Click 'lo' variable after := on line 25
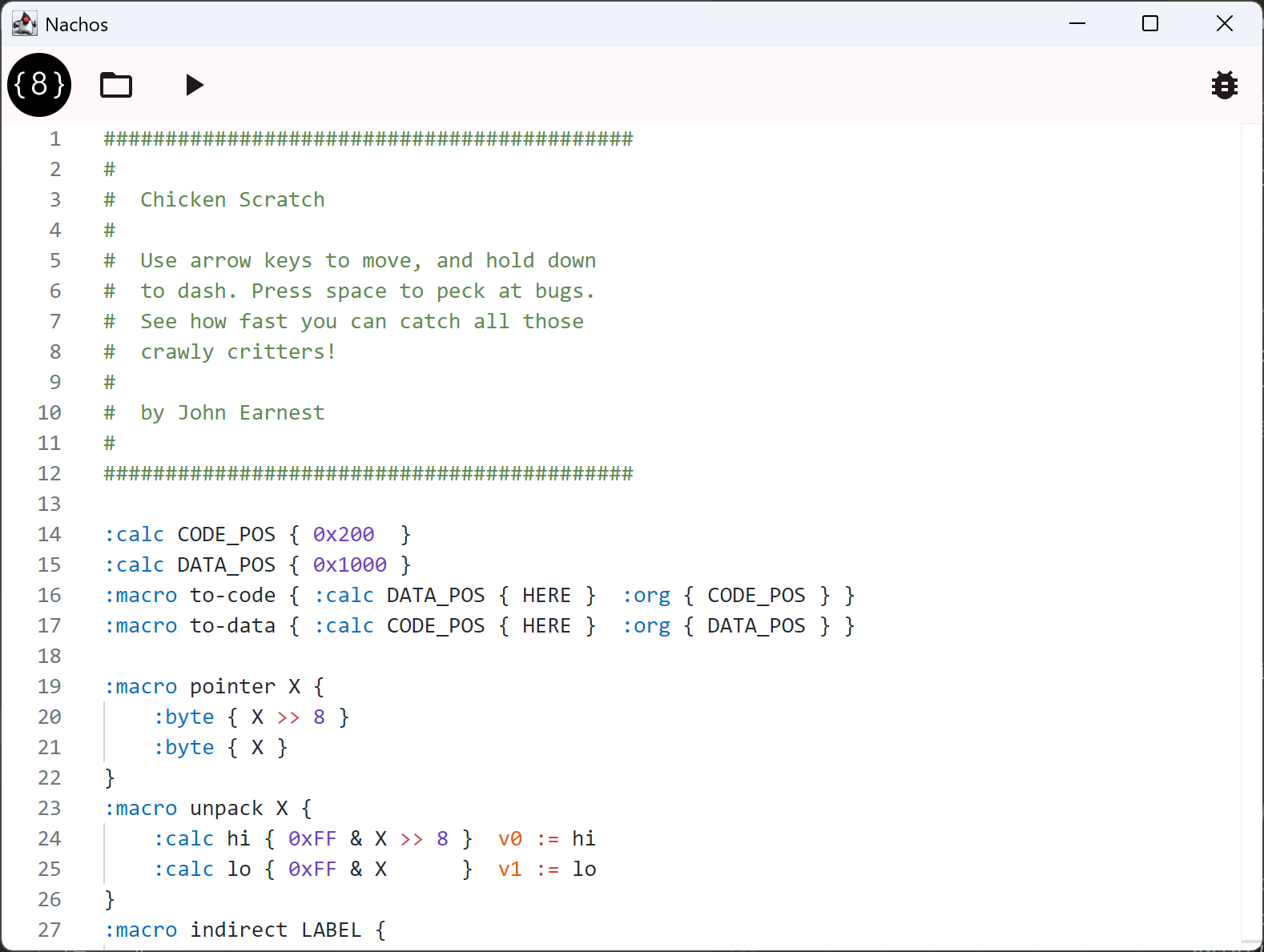The image size is (1264, 952). coord(584,869)
